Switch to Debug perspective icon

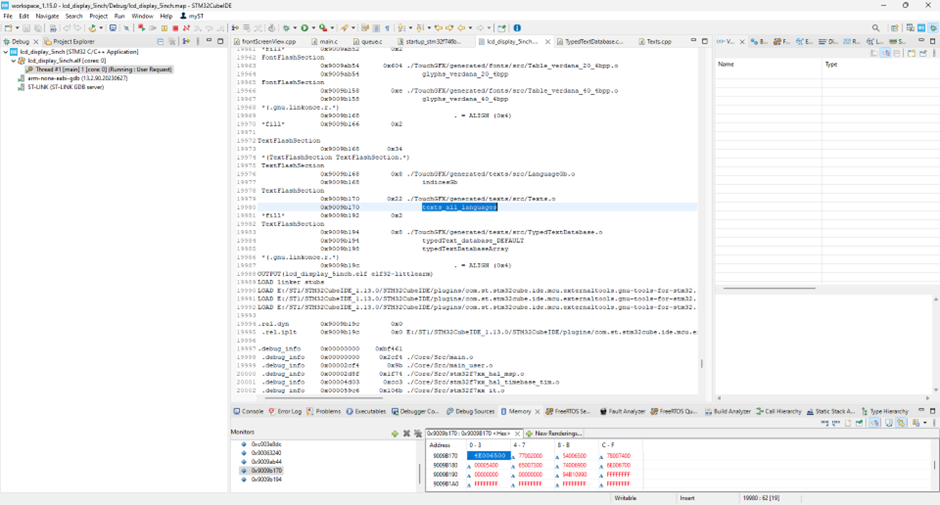(934, 28)
